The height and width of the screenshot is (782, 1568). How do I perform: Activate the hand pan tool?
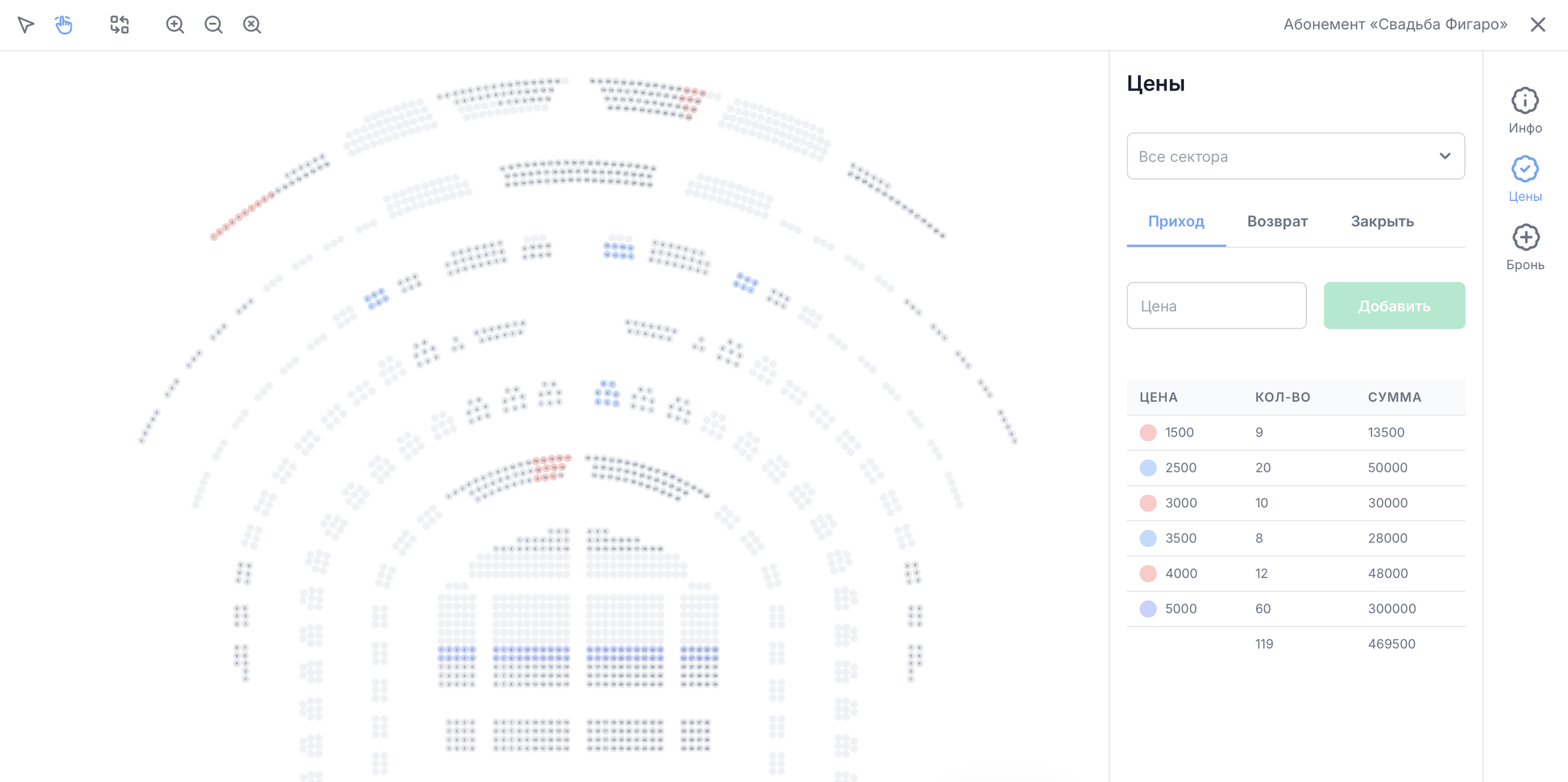coord(64,24)
